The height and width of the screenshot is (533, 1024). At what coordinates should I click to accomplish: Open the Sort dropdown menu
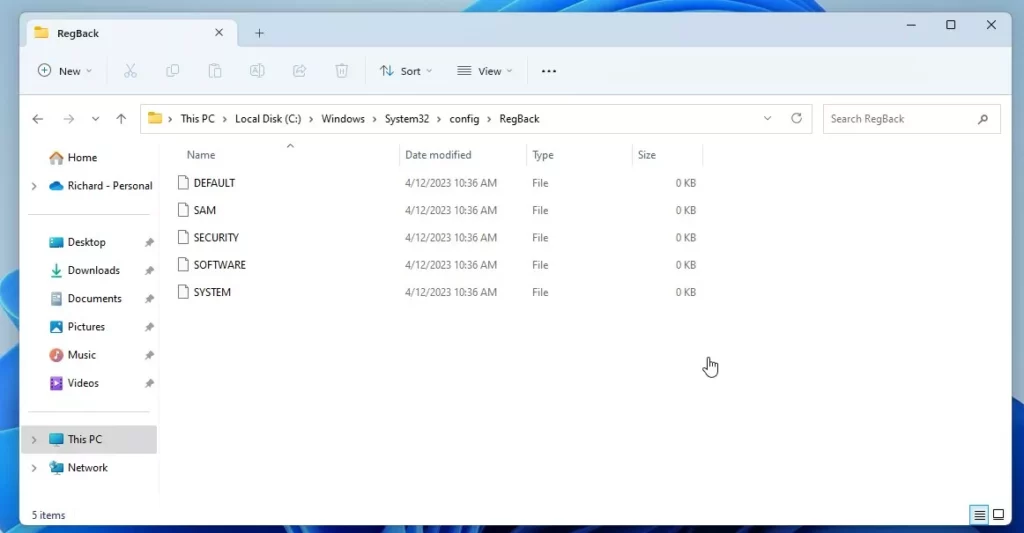[x=406, y=71]
